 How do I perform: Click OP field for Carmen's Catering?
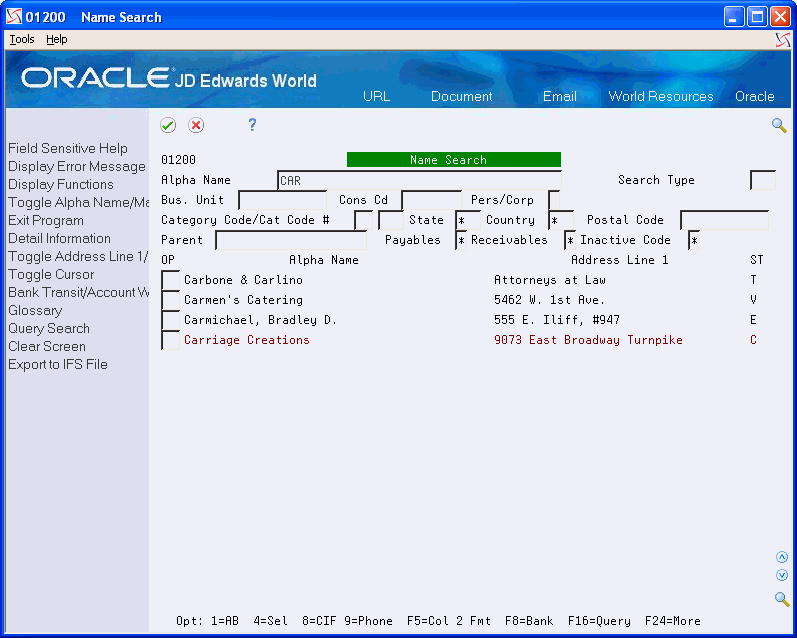(x=170, y=300)
